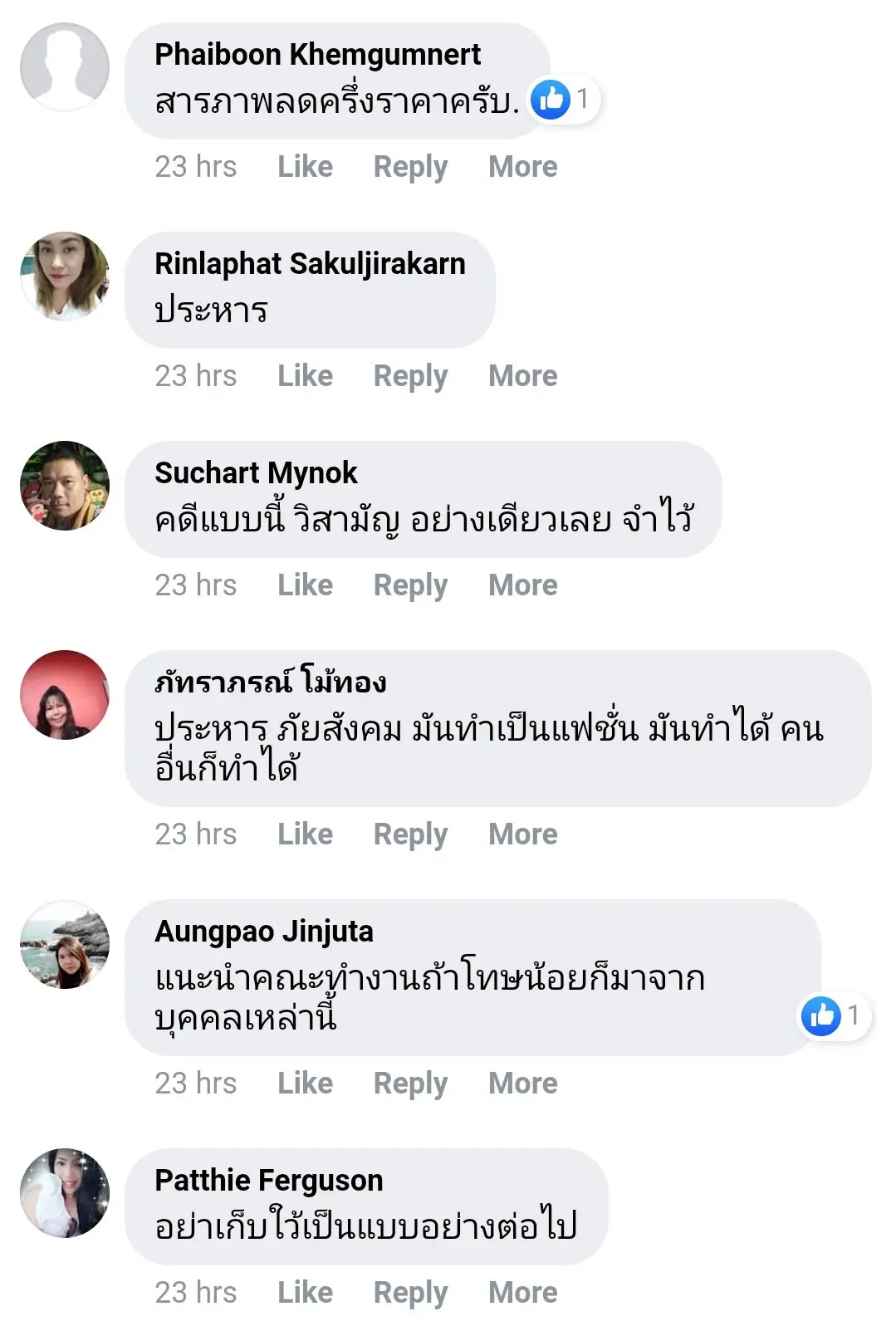Viewport: 896px width, 1321px height.
Task: Like Rinlaphat Sakuljirakarn's comment
Action: [x=305, y=376]
